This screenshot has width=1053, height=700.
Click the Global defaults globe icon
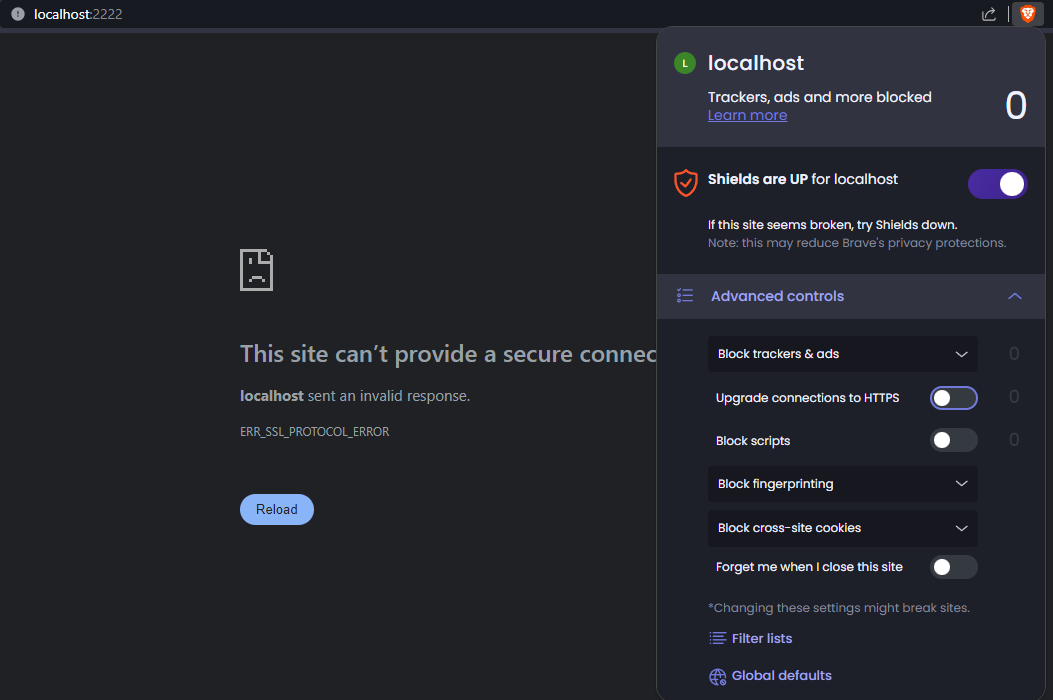pyautogui.click(x=717, y=676)
